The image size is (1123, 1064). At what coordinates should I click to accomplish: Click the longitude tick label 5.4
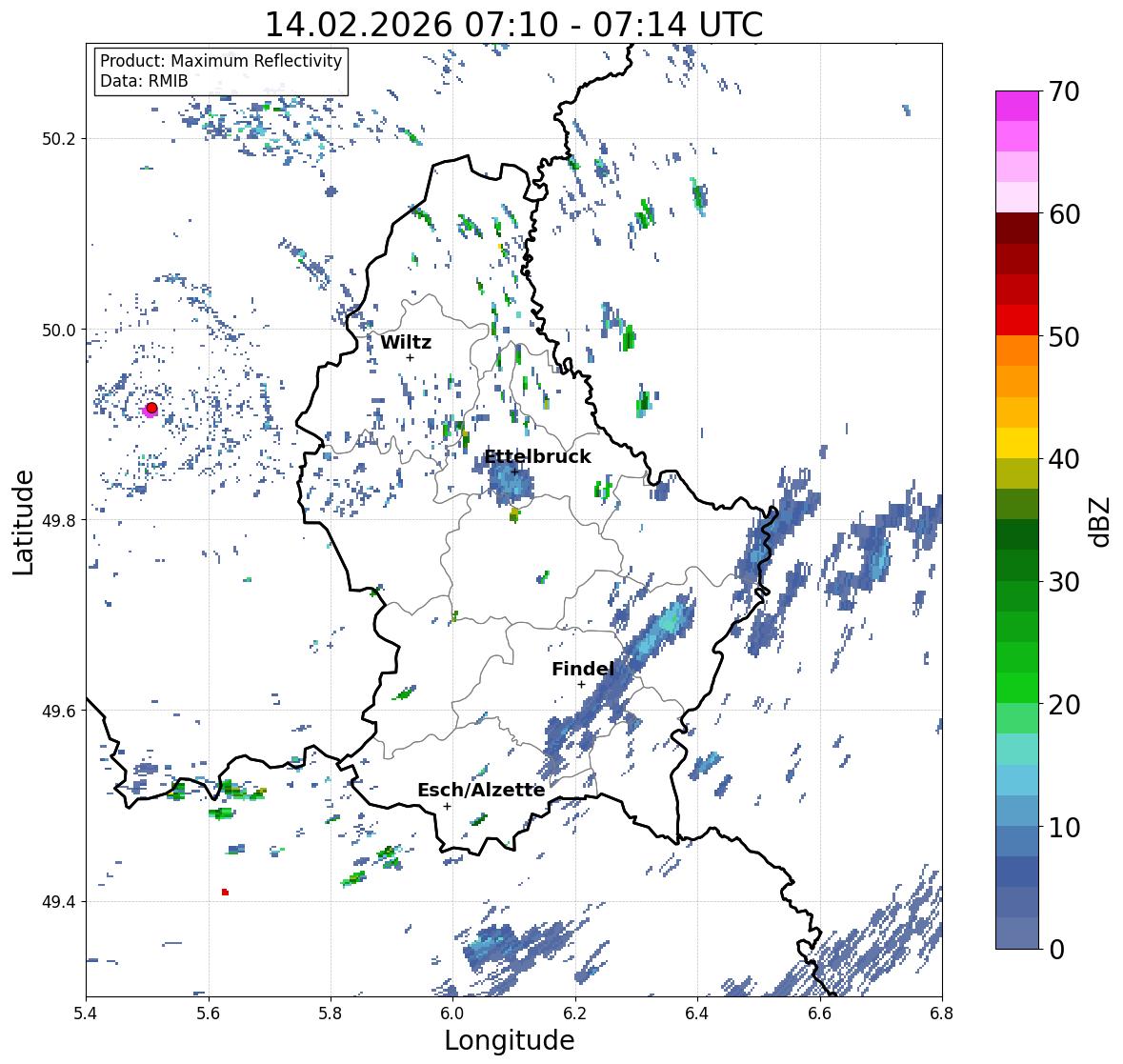pyautogui.click(x=86, y=1014)
